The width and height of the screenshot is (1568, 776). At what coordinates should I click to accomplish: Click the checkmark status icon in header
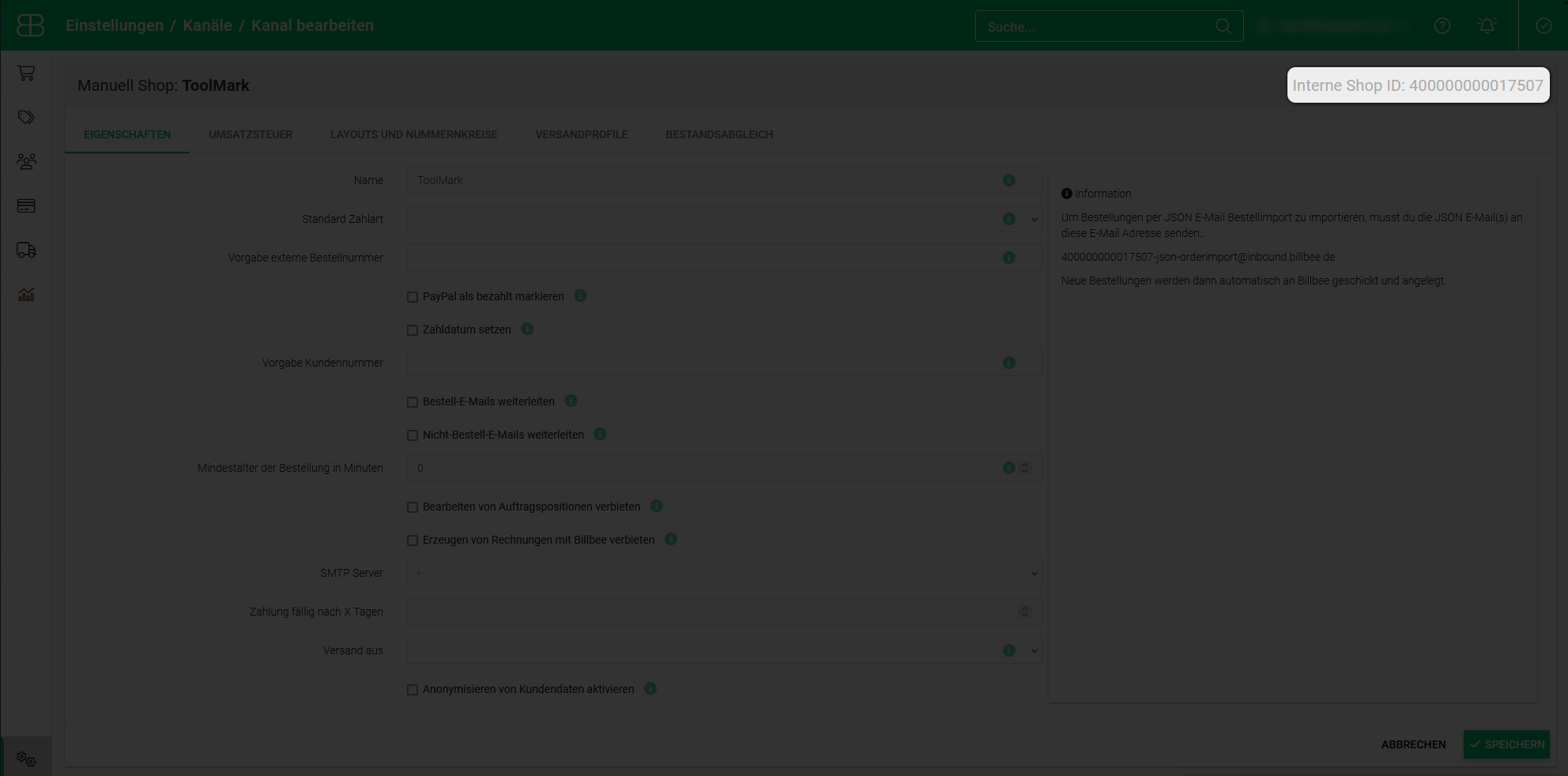[1543, 26]
